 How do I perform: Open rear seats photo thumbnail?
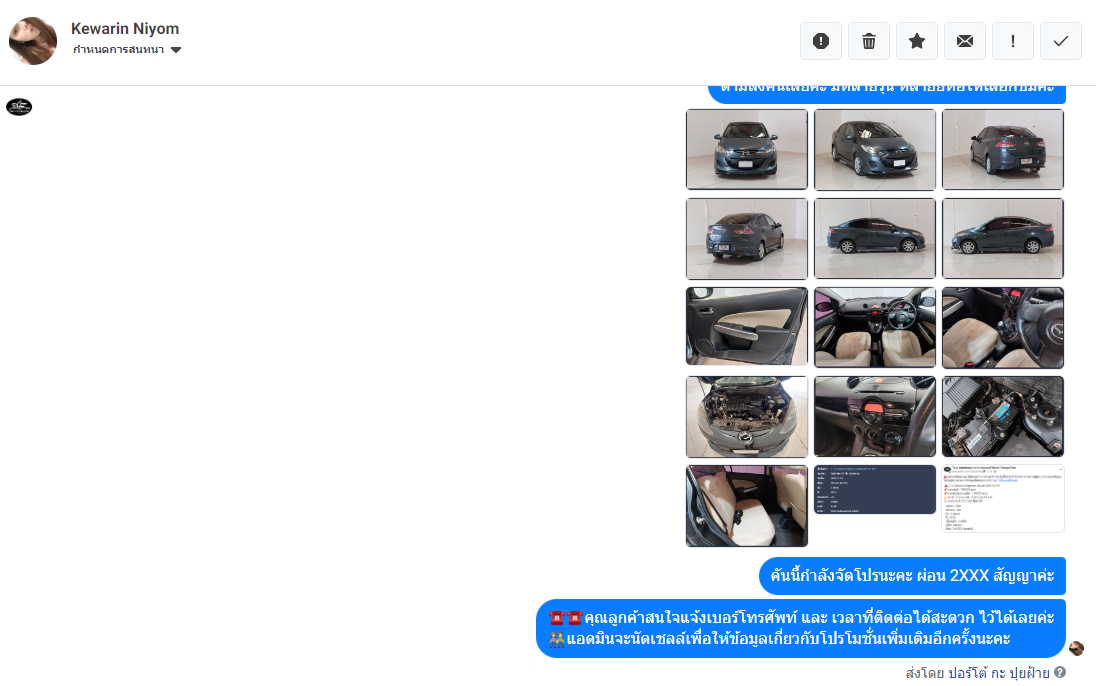pos(747,506)
